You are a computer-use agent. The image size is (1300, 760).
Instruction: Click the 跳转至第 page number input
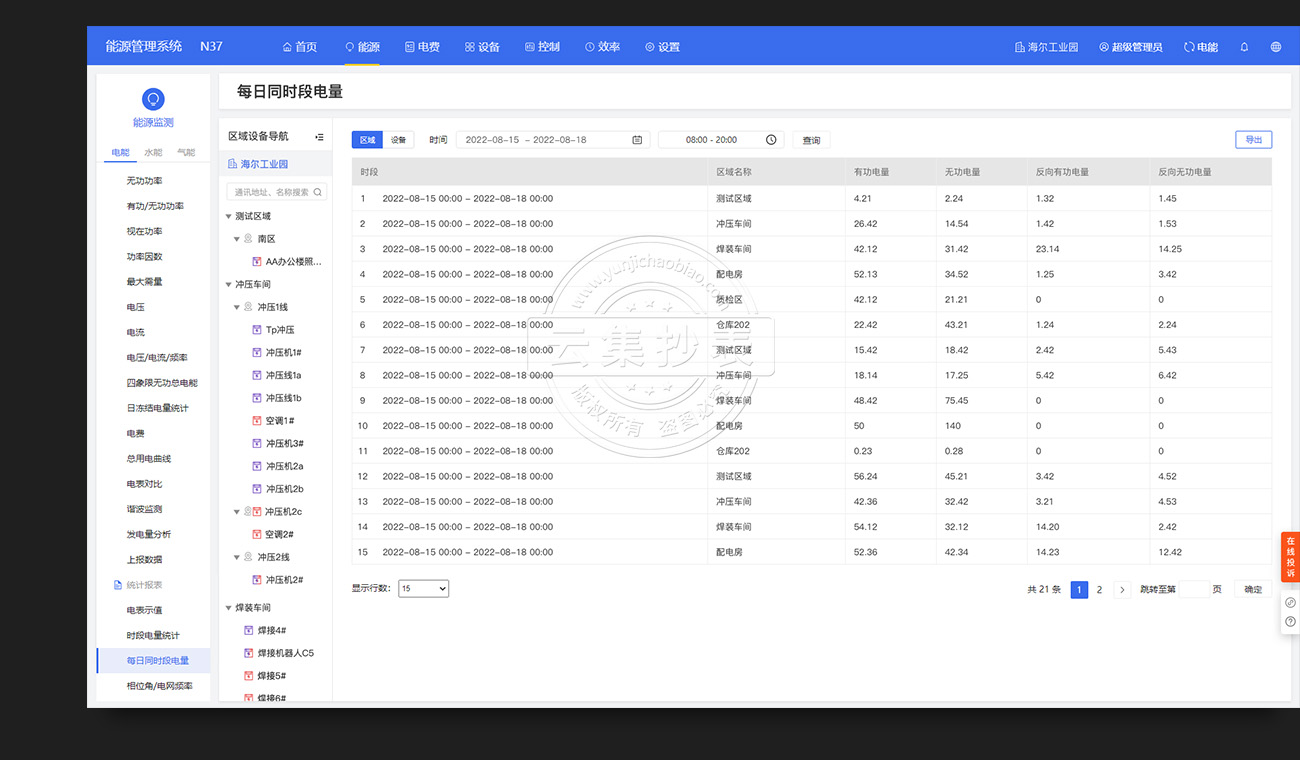coord(1193,590)
